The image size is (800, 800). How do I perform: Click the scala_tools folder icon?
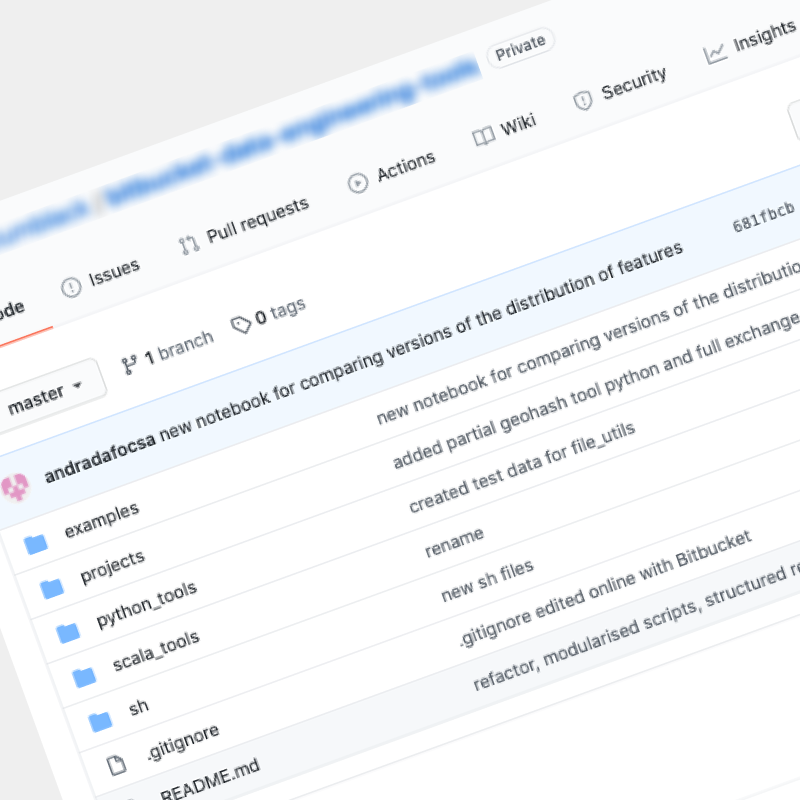84,678
